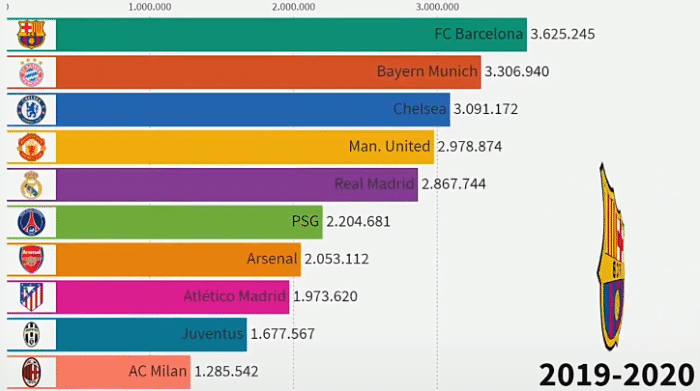Select the purple Real Madrid bar
The image size is (700, 391).
click(237, 185)
